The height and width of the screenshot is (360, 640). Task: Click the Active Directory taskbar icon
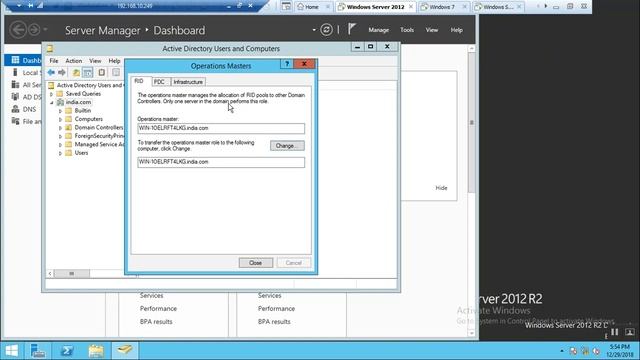[124, 350]
